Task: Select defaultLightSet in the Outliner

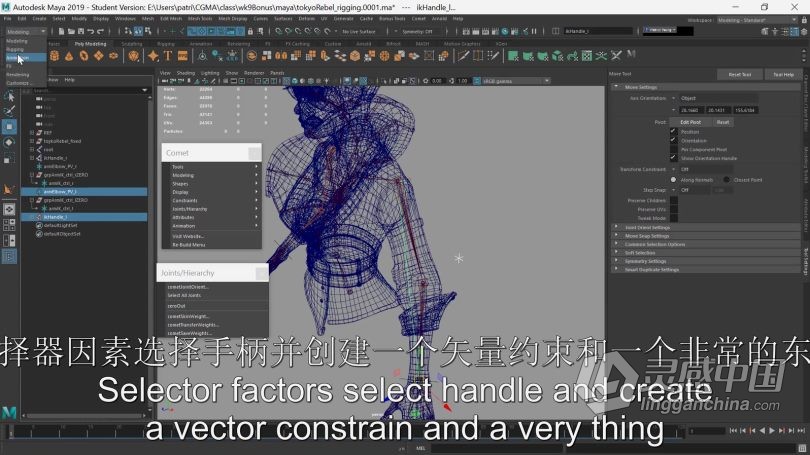Action: pyautogui.click(x=60, y=226)
